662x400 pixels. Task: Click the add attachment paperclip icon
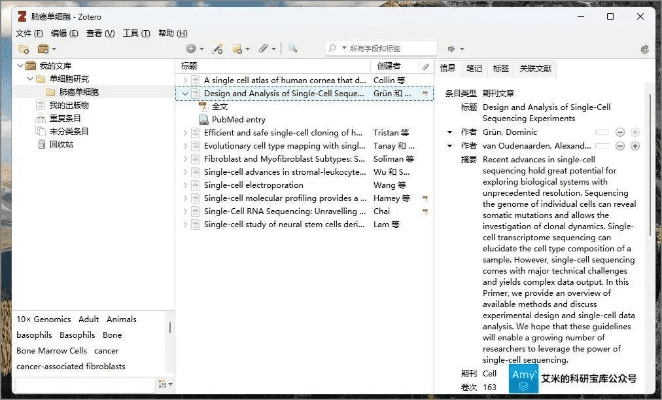point(264,48)
